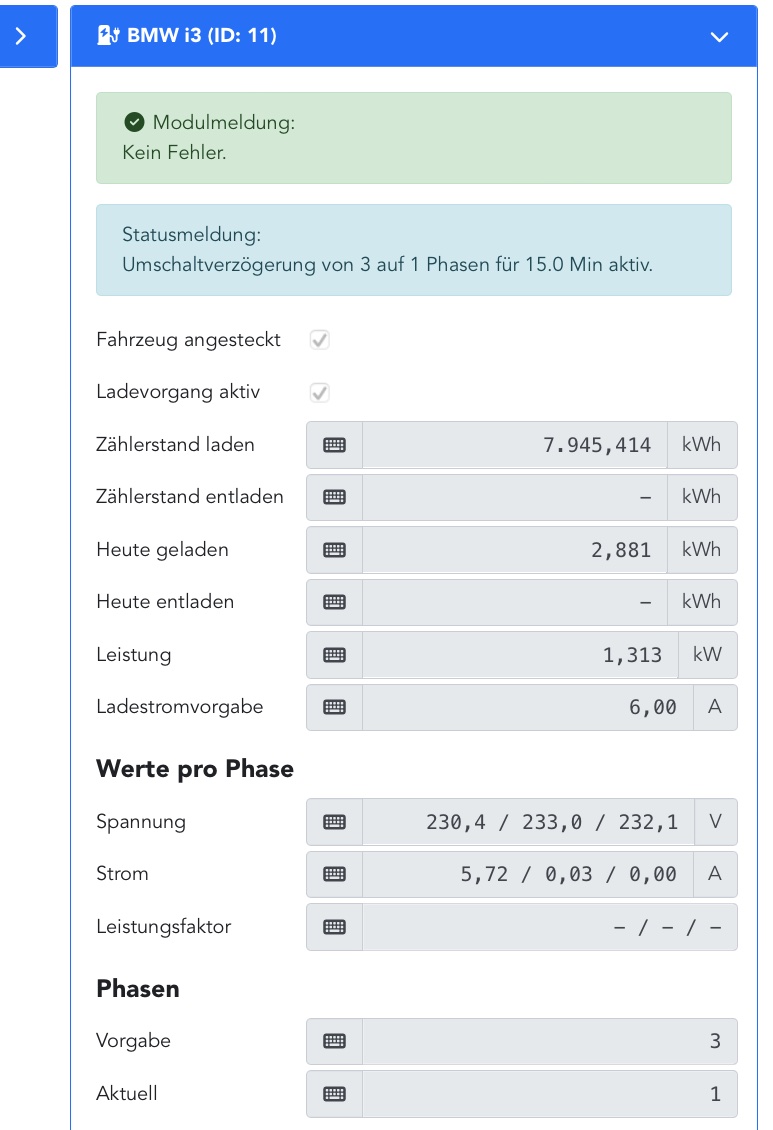Click the keyboard icon beside Ladestromvorgabe
Viewport: 773px width, 1130px height.
pyautogui.click(x=334, y=707)
